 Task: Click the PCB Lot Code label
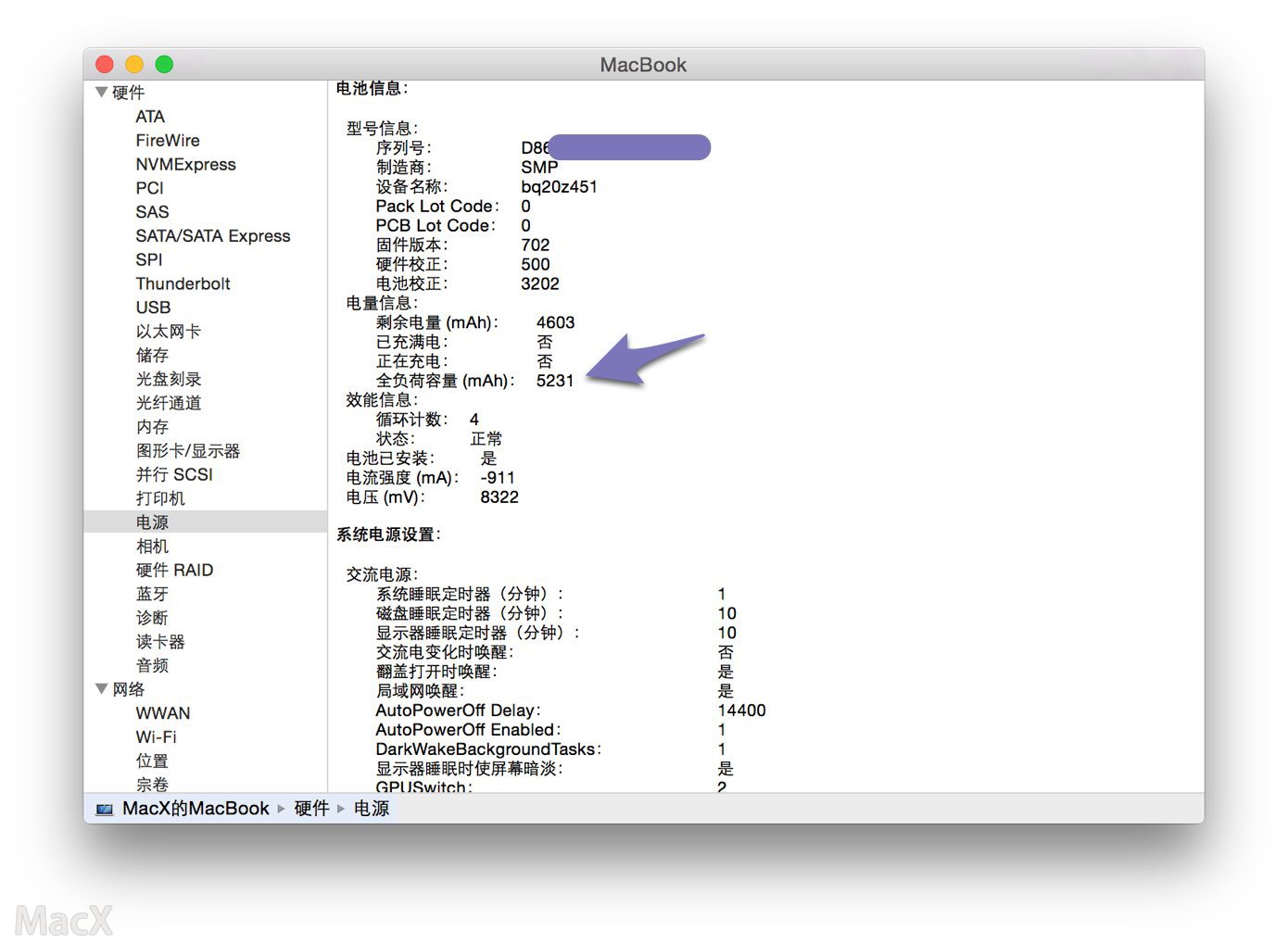[435, 226]
